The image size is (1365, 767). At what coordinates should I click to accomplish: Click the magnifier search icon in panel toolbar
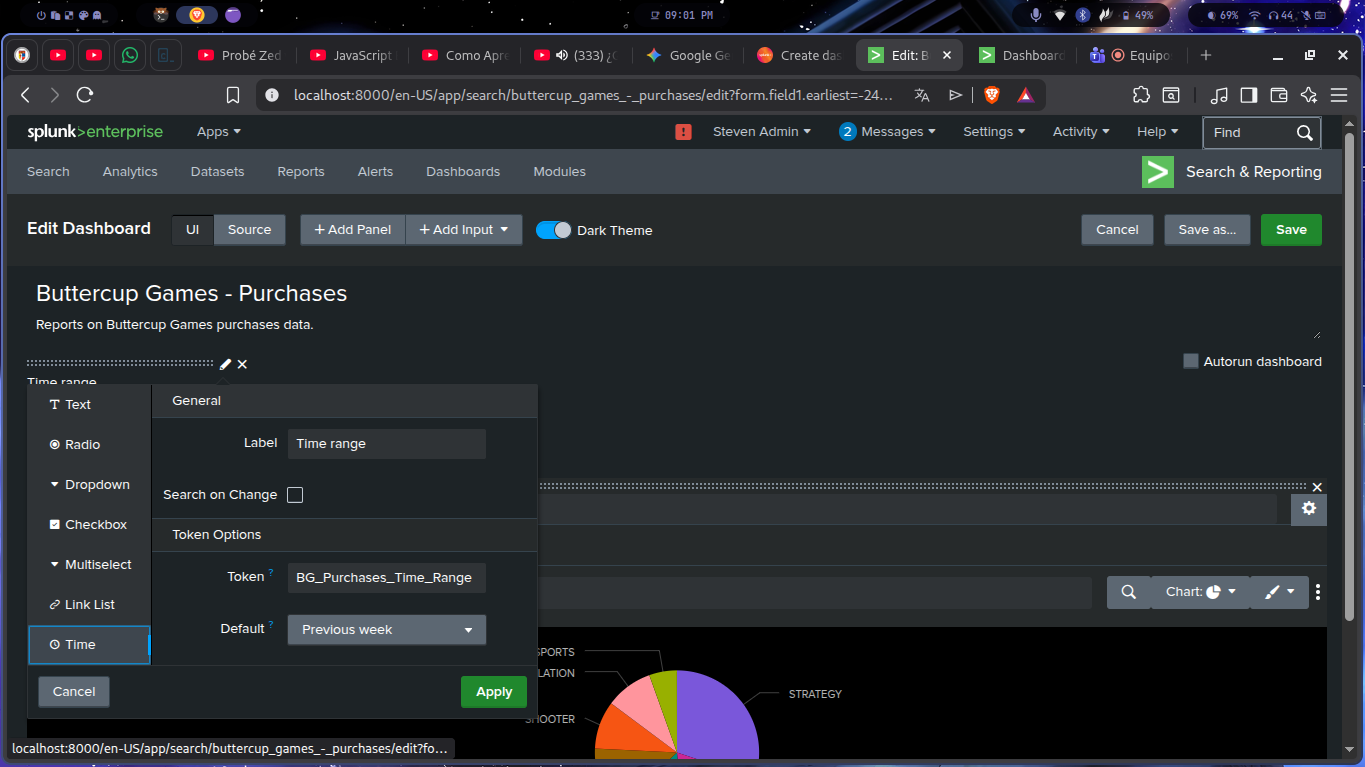[x=1128, y=592]
